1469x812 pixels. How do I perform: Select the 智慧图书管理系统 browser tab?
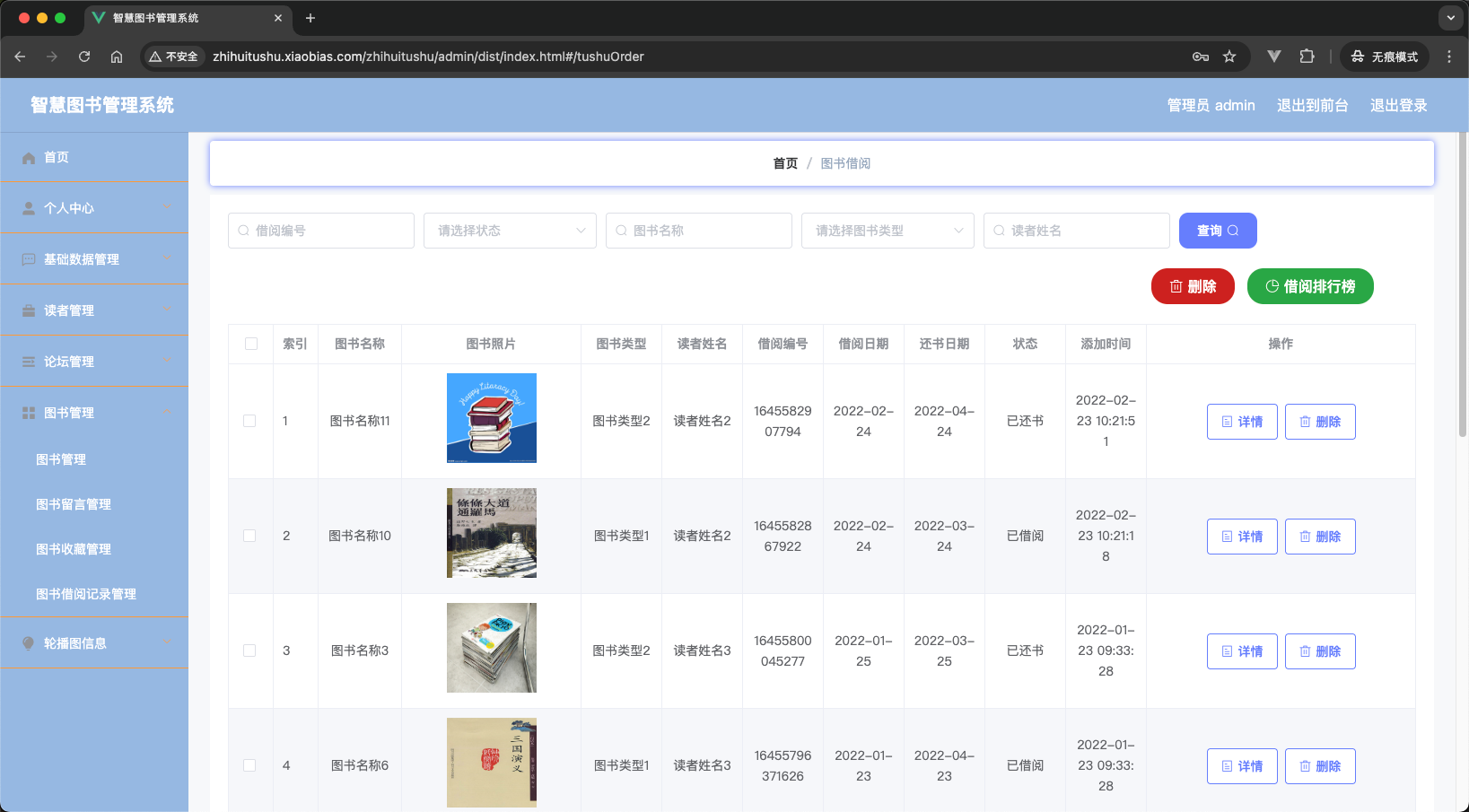tap(188, 18)
